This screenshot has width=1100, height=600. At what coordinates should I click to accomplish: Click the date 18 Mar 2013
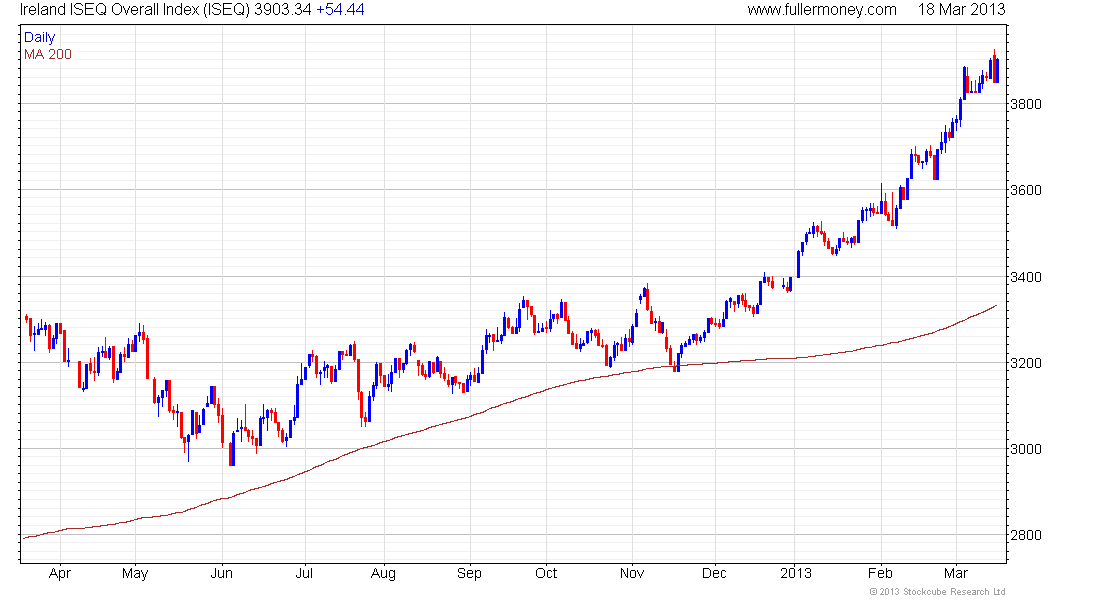coord(961,9)
